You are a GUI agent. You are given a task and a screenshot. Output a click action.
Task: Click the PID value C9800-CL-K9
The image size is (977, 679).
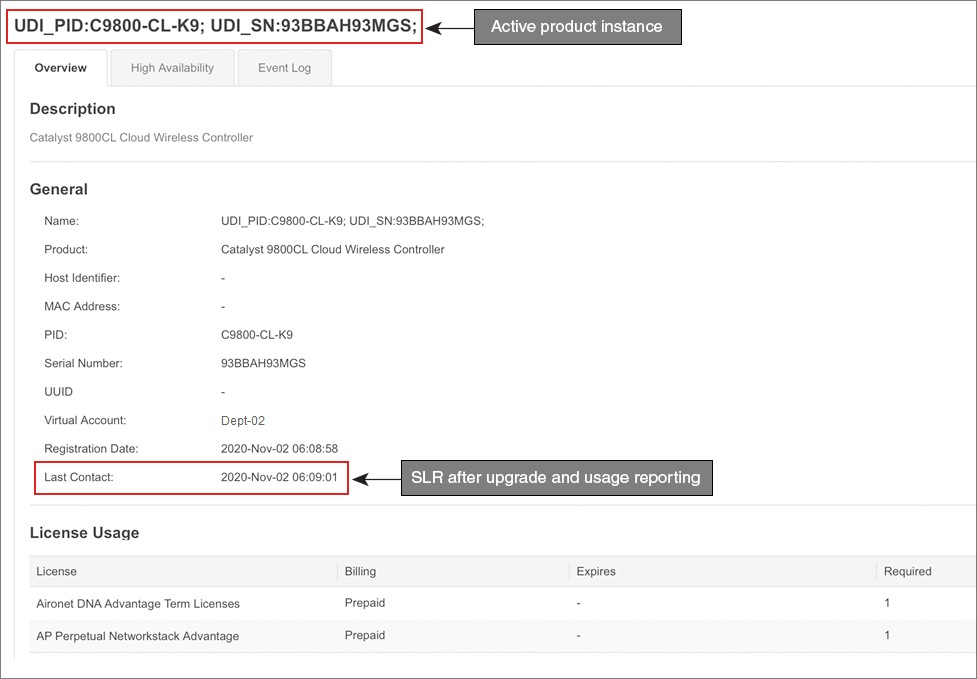[x=261, y=334]
